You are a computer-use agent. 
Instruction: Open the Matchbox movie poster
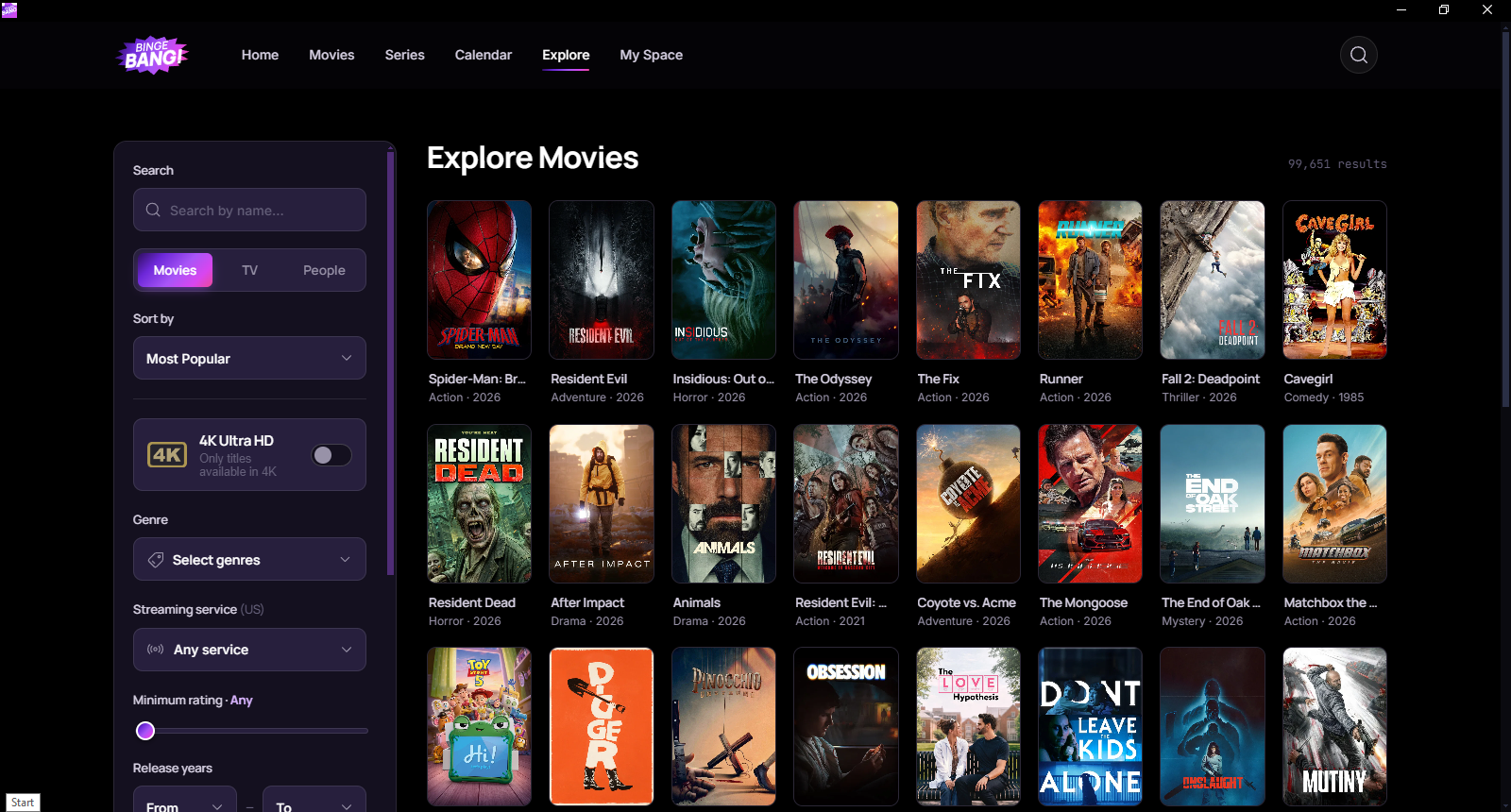pyautogui.click(x=1334, y=503)
